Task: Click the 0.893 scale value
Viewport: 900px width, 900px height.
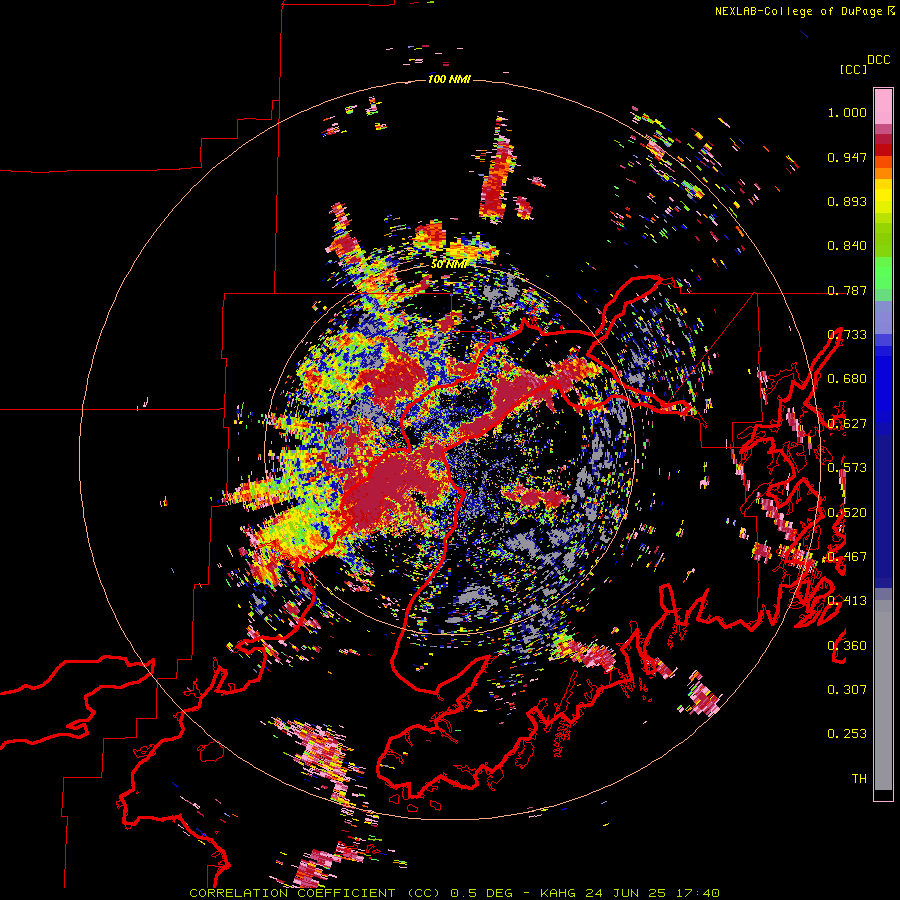Action: click(847, 201)
